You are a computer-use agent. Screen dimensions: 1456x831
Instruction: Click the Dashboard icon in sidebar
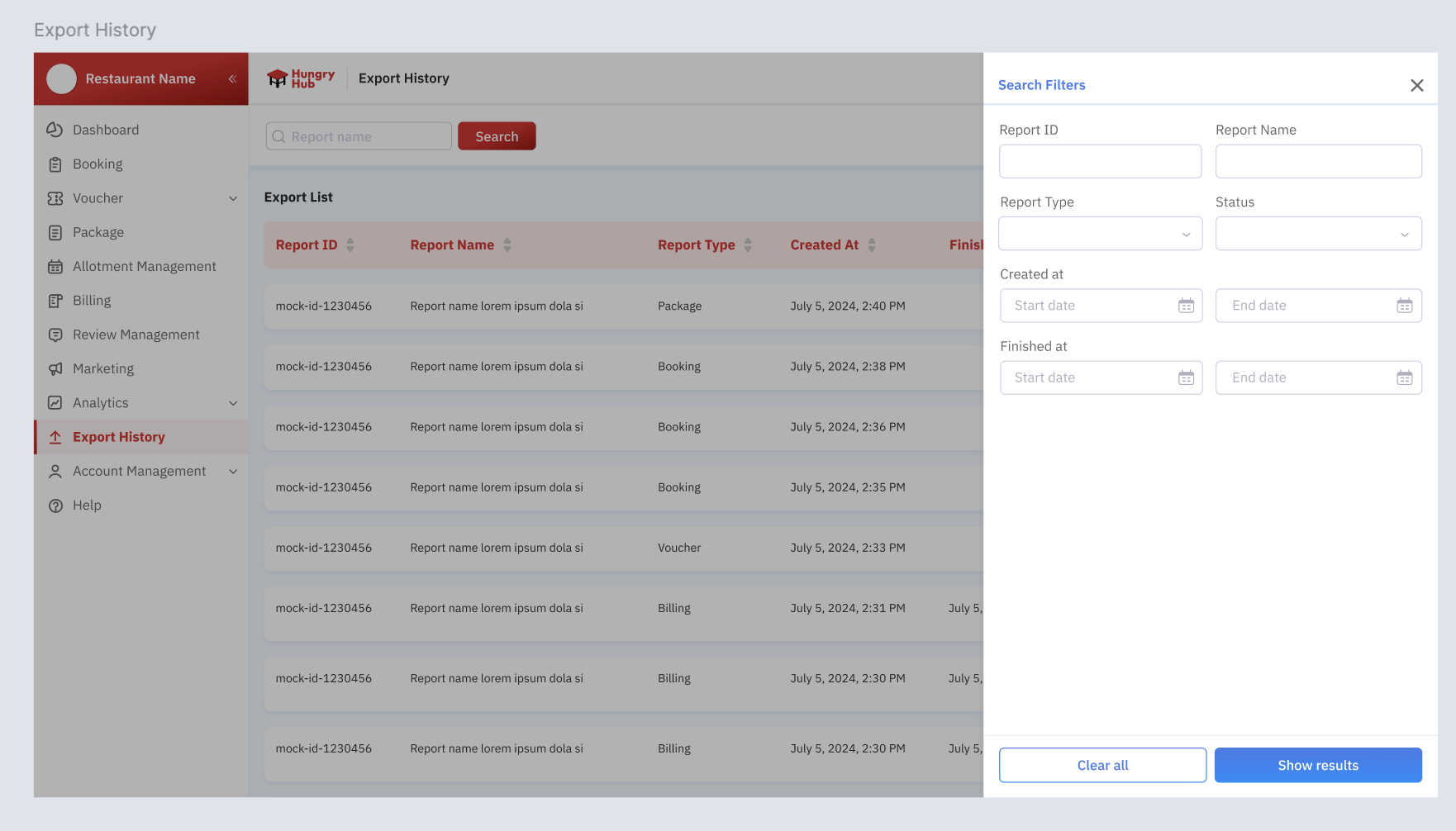pos(55,130)
